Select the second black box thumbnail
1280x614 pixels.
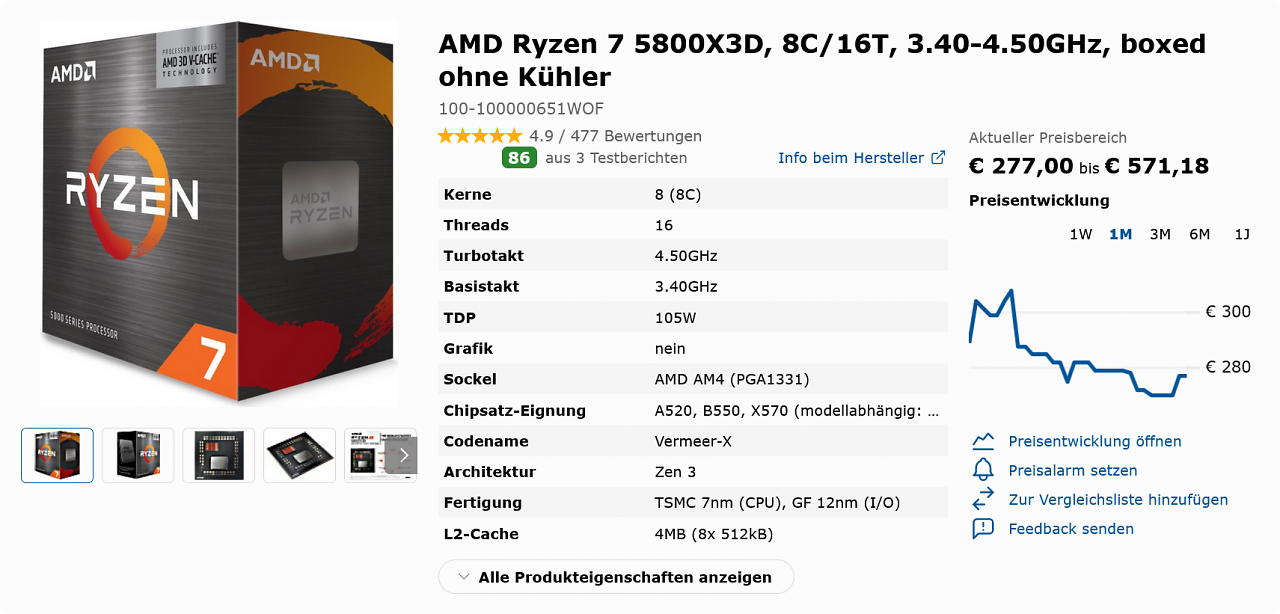(x=138, y=455)
